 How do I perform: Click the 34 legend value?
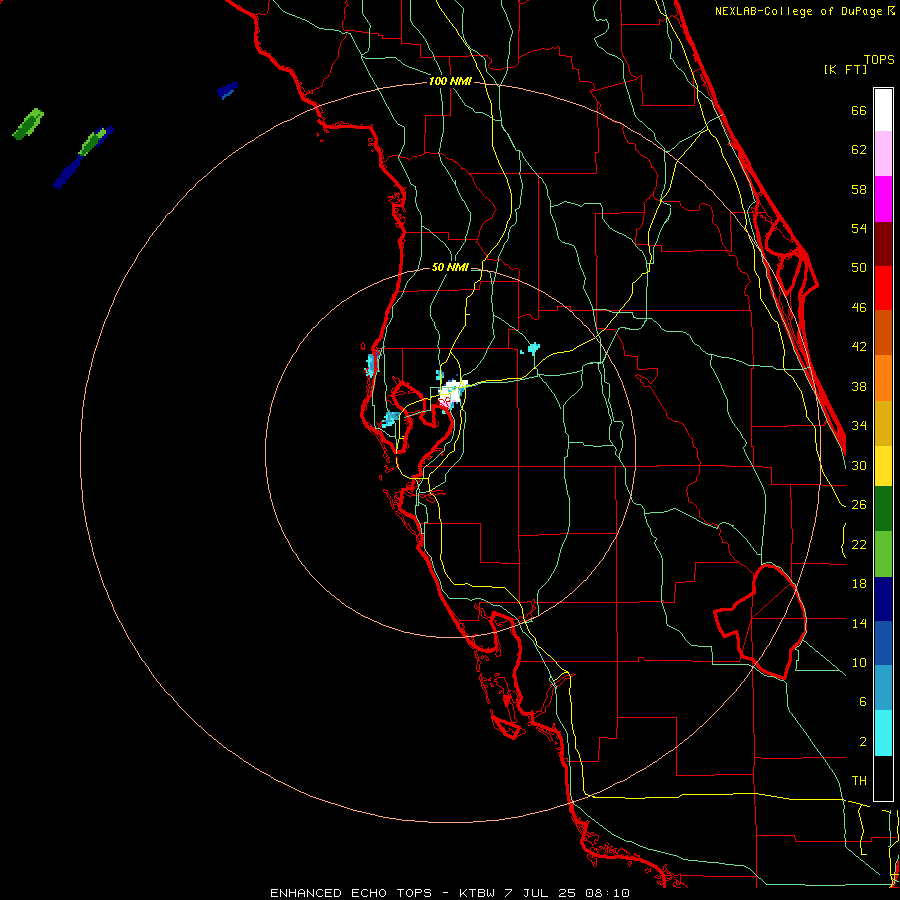pyautogui.click(x=859, y=426)
